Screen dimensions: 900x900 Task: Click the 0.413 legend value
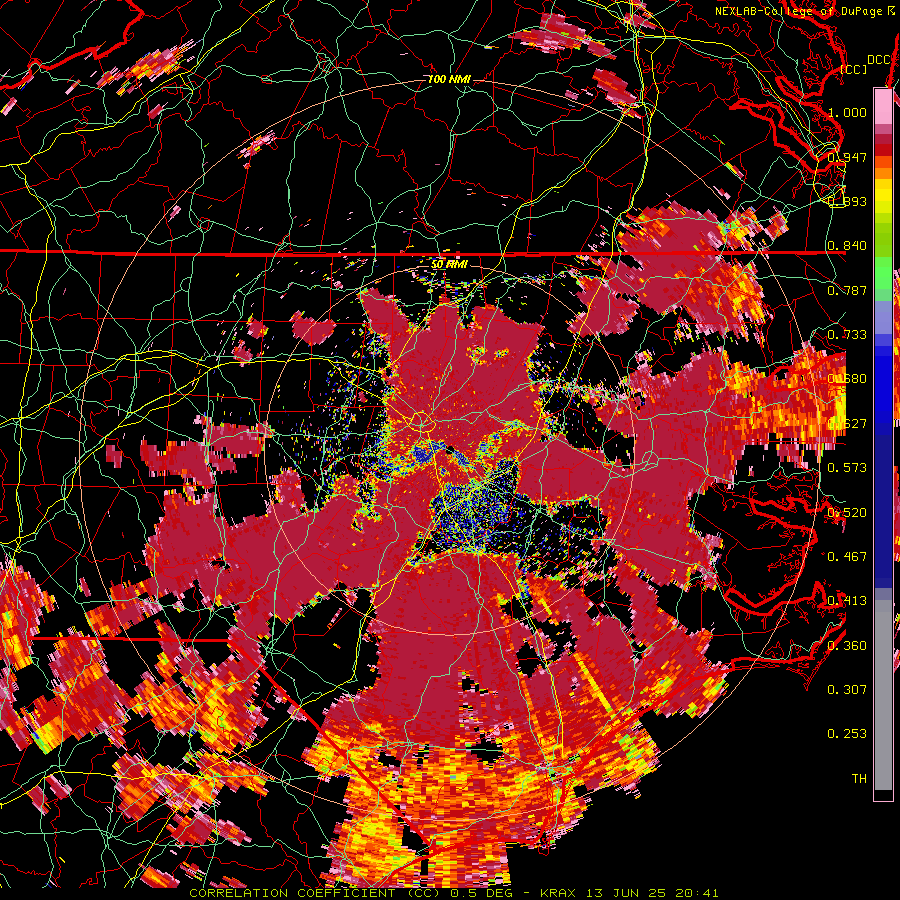pyautogui.click(x=847, y=601)
